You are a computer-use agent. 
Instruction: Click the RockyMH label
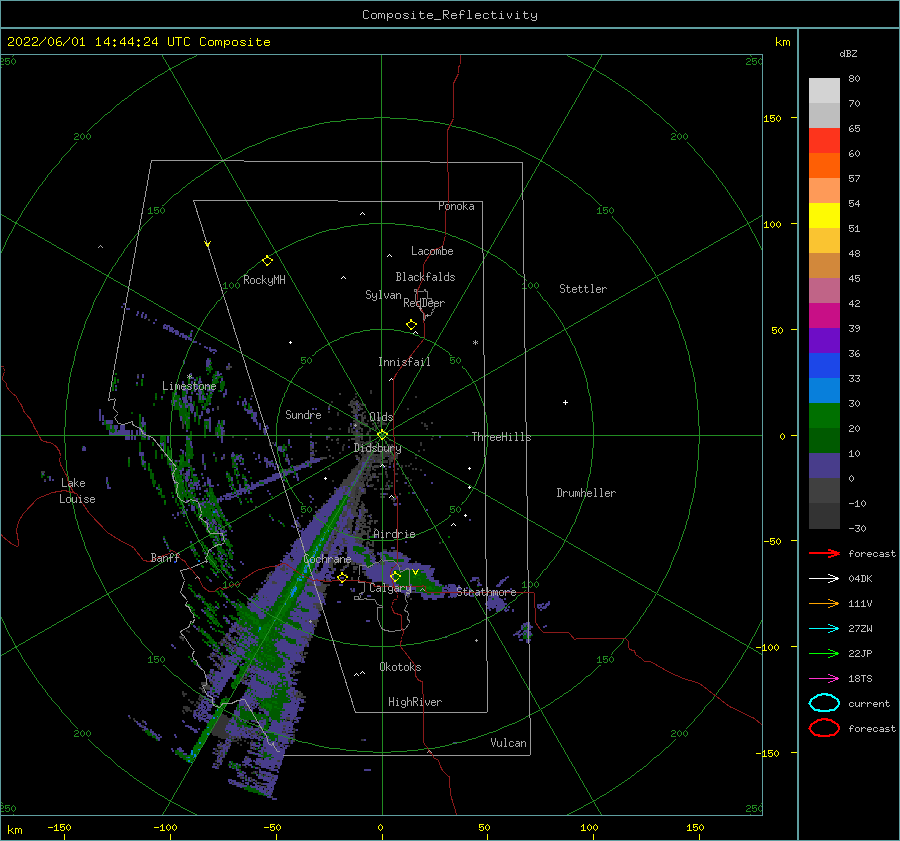pos(264,280)
